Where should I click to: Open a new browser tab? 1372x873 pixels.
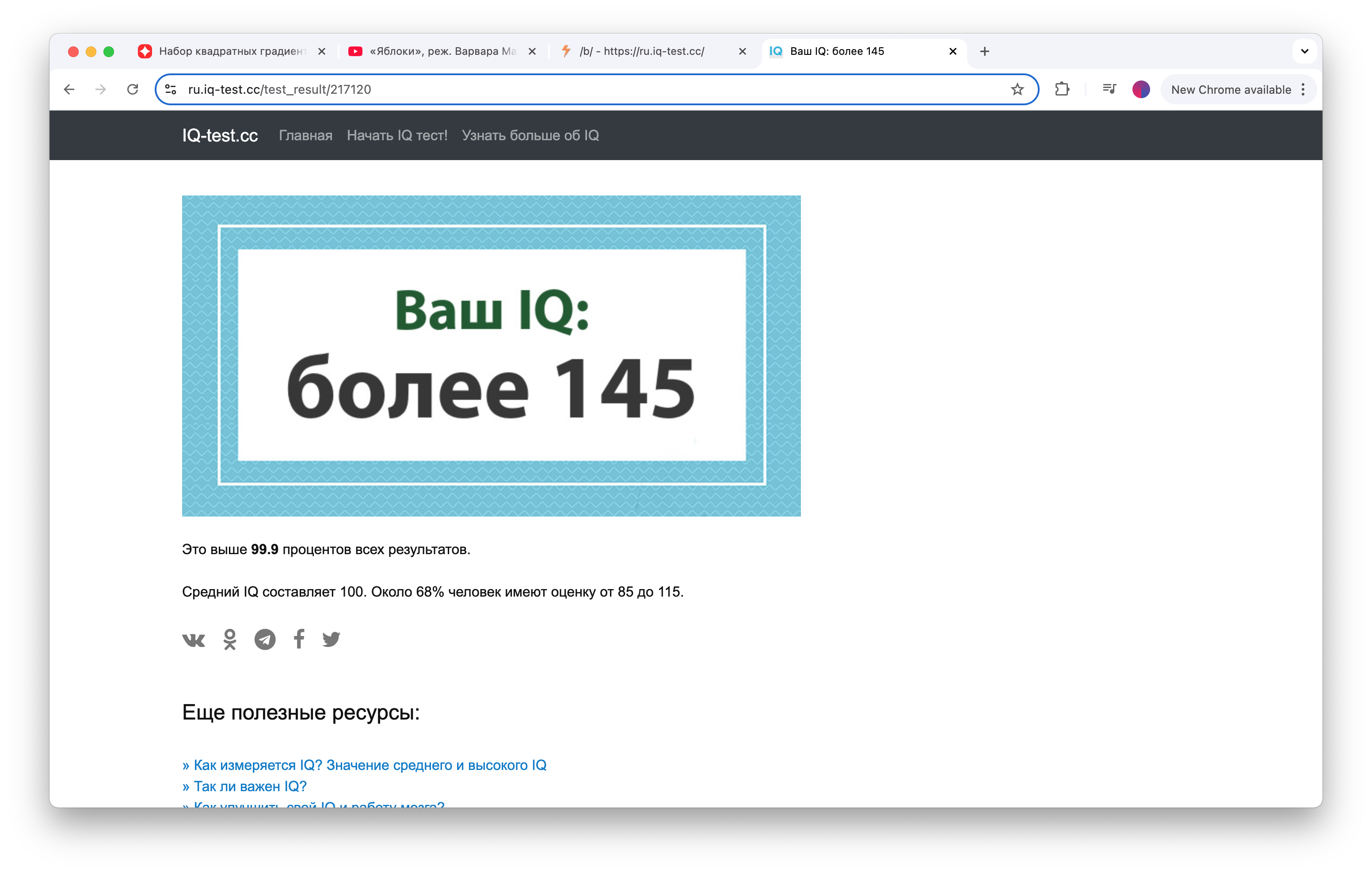tap(984, 51)
